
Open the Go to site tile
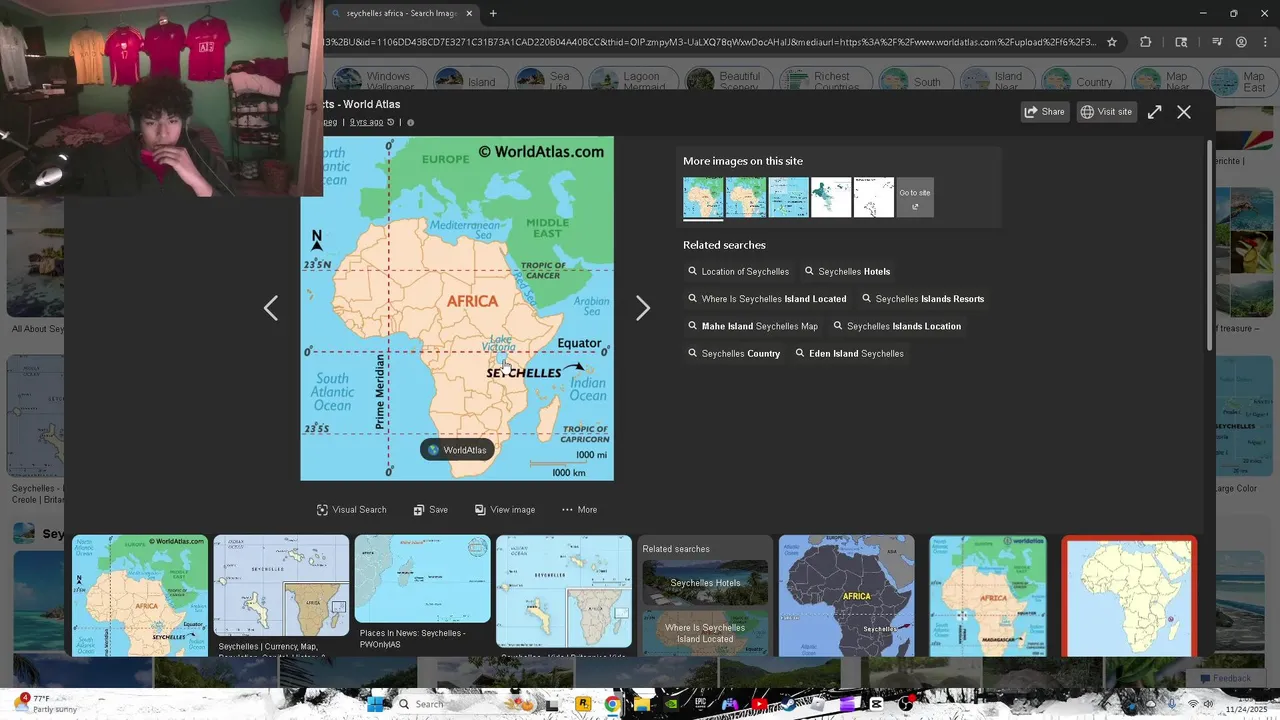tap(915, 198)
